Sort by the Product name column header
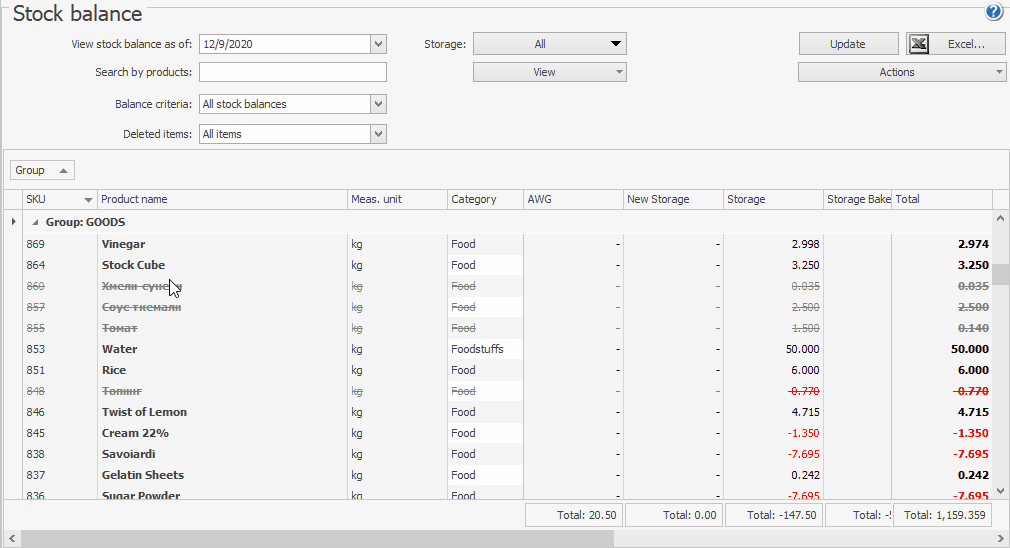 pos(220,200)
